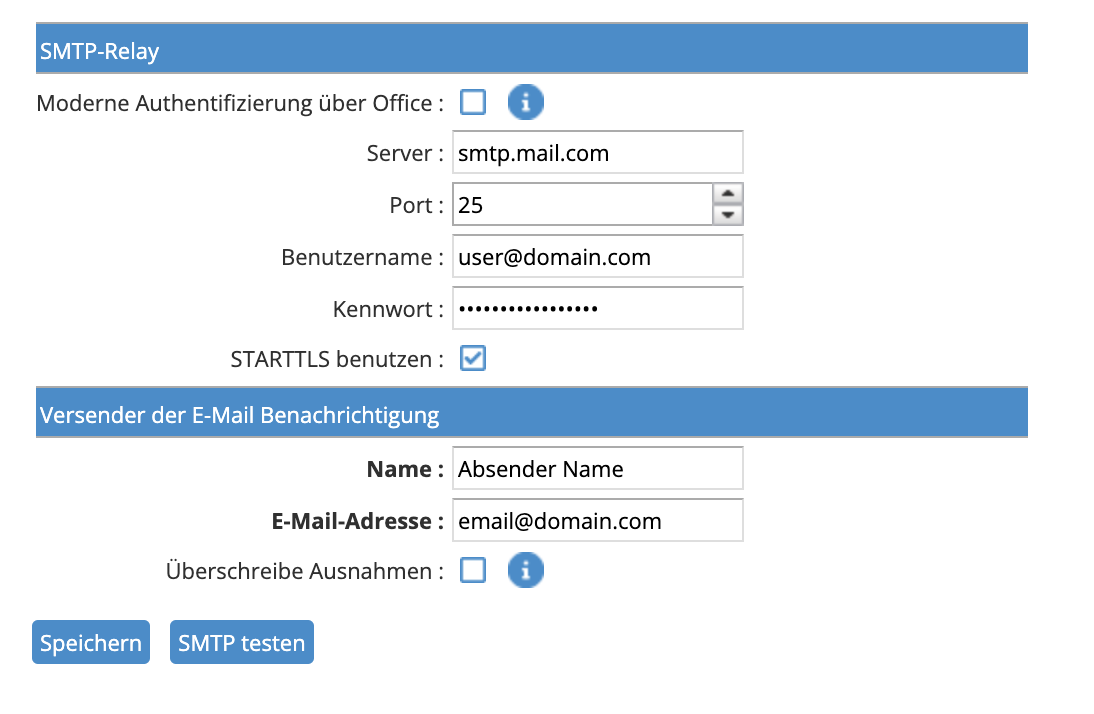Disable STARTTLS benutzen
1094x714 pixels.
(472, 358)
